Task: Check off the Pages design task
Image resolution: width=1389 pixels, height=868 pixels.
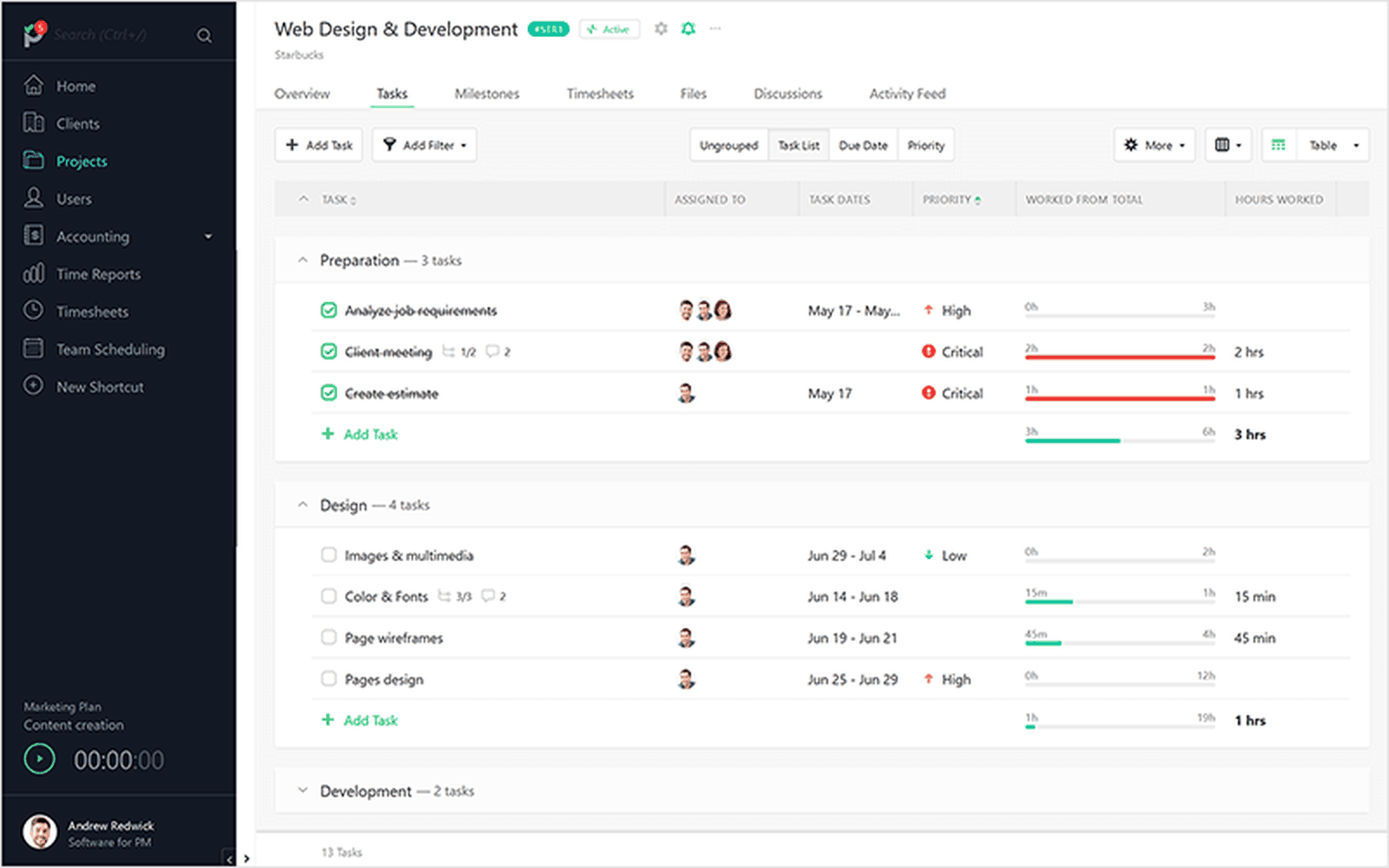Action: [x=328, y=679]
